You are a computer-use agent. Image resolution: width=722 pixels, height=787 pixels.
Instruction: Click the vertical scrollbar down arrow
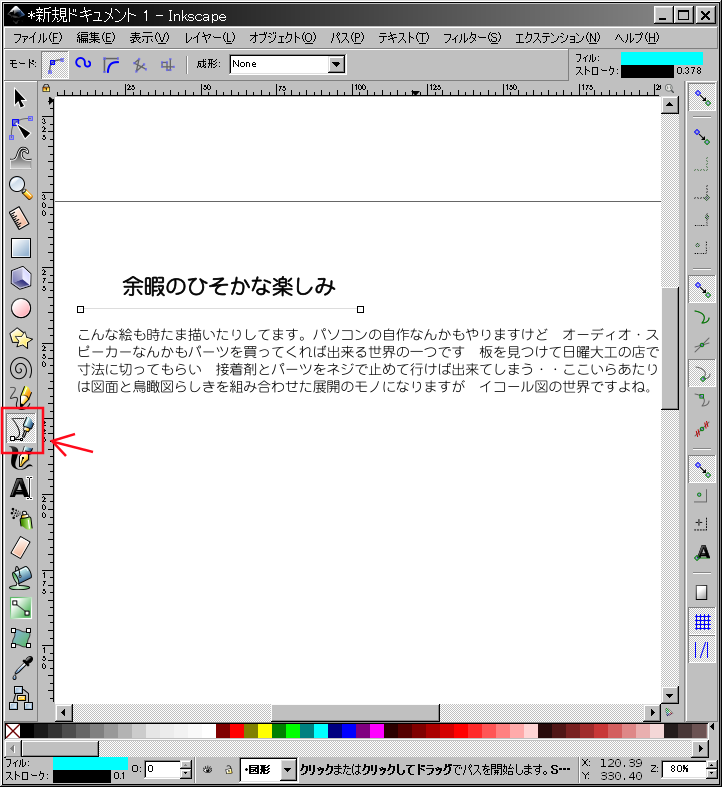pyautogui.click(x=670, y=696)
